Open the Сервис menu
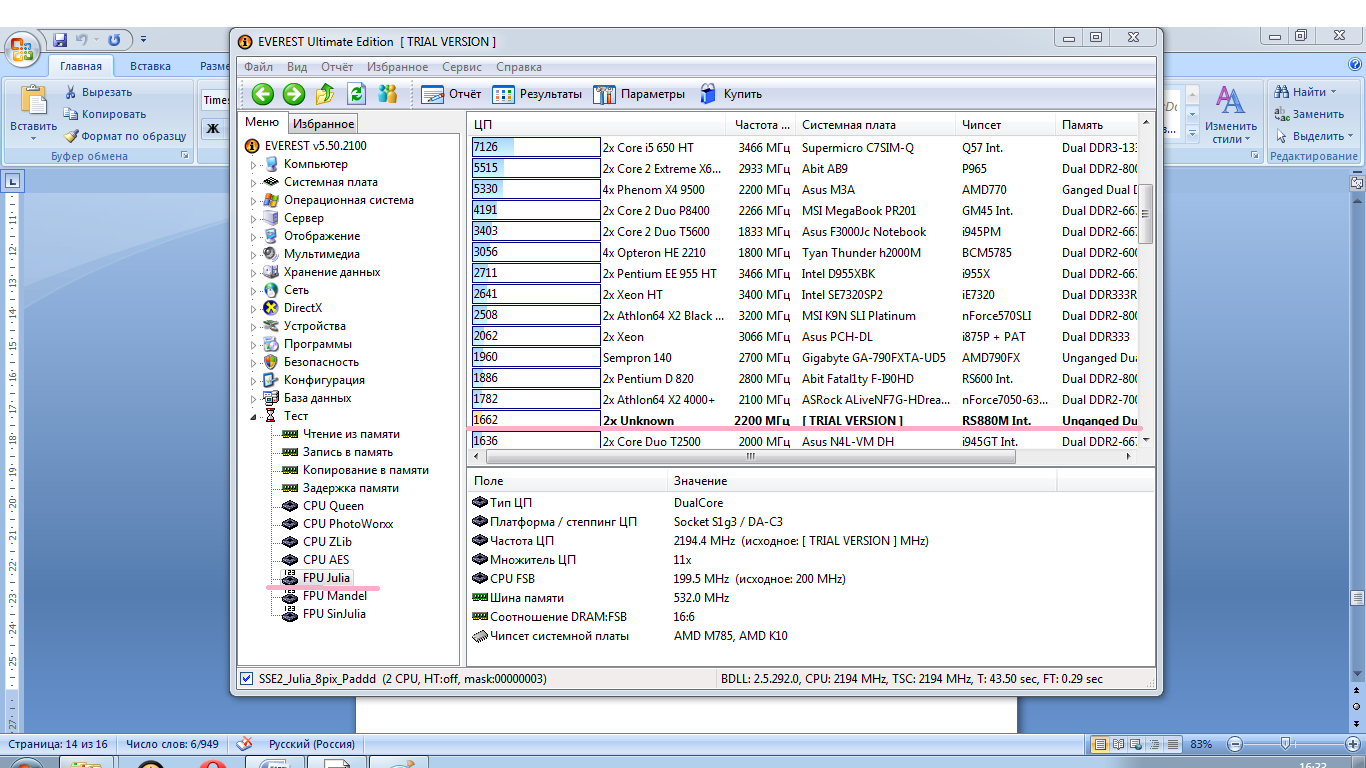This screenshot has width=1366, height=768. pos(462,67)
